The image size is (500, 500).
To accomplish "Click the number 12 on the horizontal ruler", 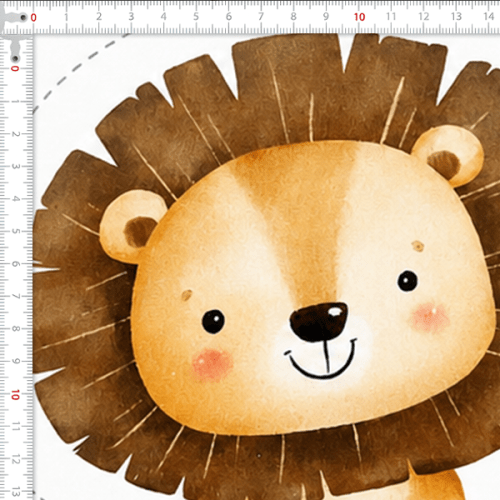I will pos(424,16).
